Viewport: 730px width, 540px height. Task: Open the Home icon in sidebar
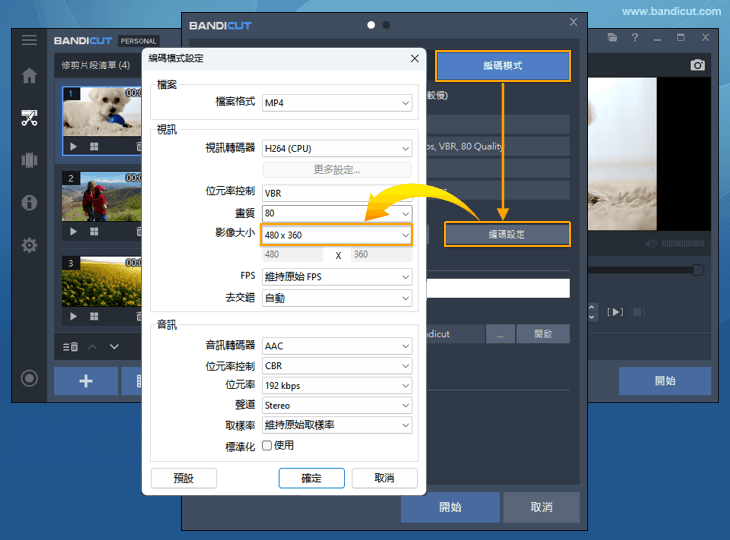pos(29,76)
